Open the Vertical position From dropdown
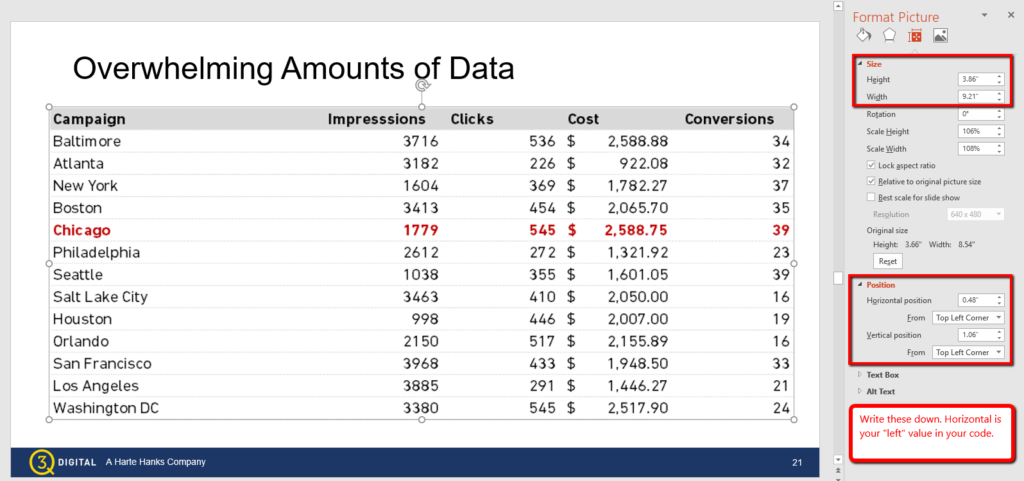The image size is (1024, 481). click(968, 352)
